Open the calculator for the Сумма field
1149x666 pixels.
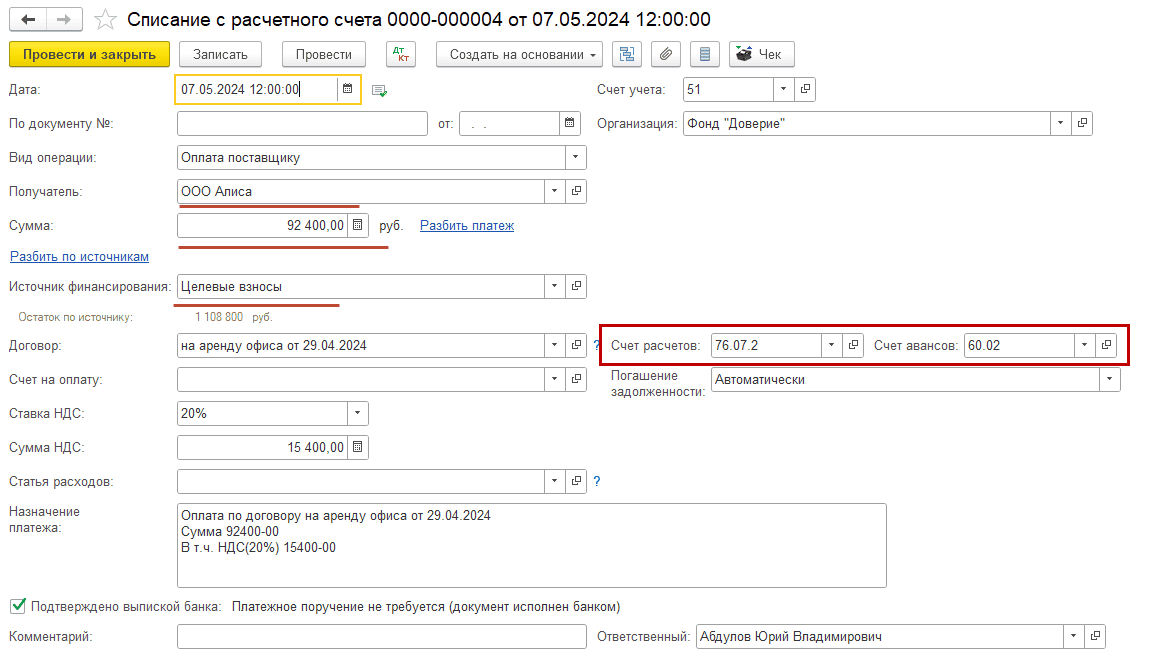[358, 226]
